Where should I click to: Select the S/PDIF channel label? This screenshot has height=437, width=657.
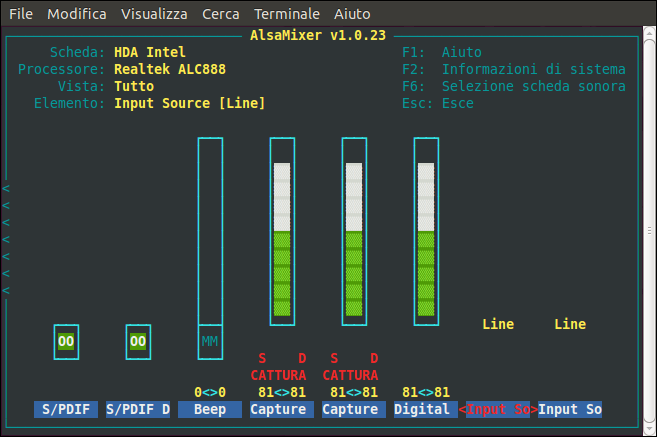tap(66, 409)
